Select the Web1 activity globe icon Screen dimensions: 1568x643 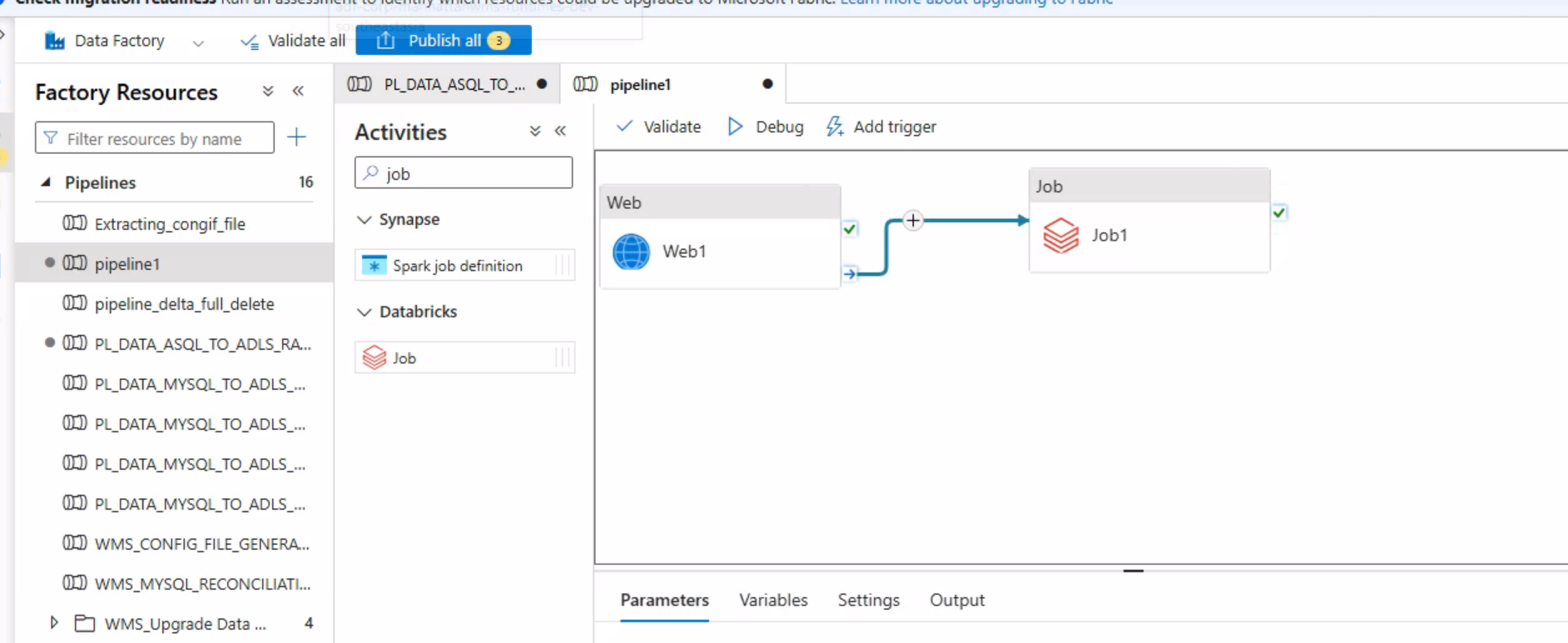pos(632,252)
